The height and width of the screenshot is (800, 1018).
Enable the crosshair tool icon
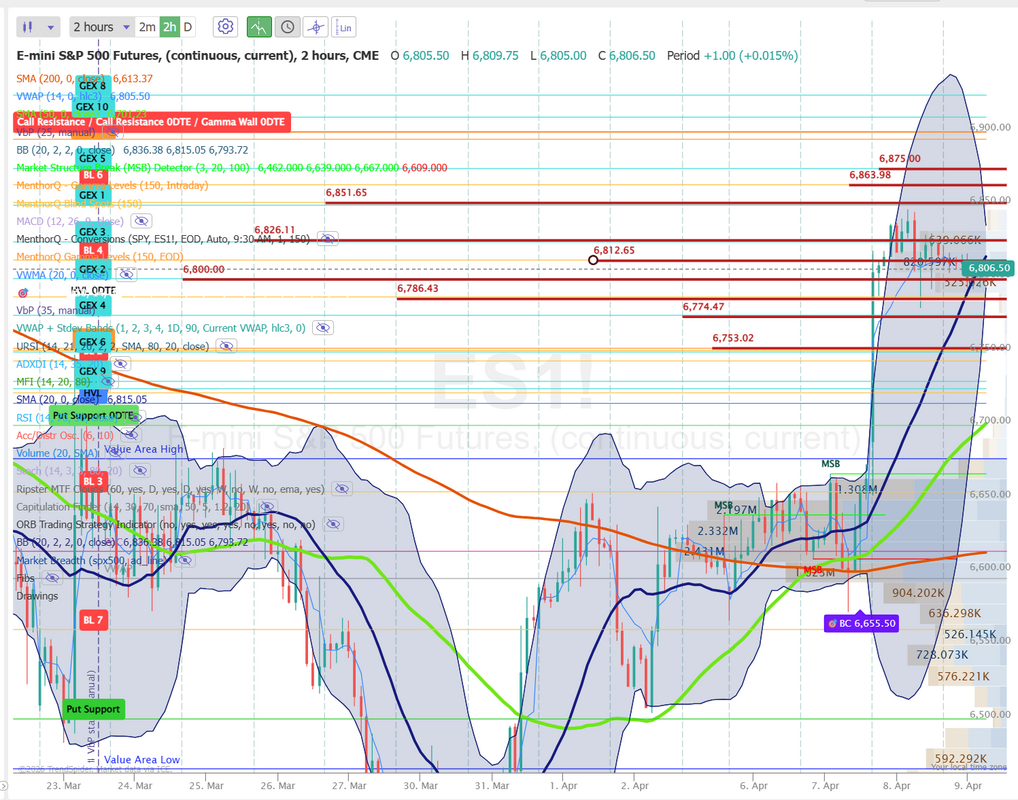coord(316,27)
